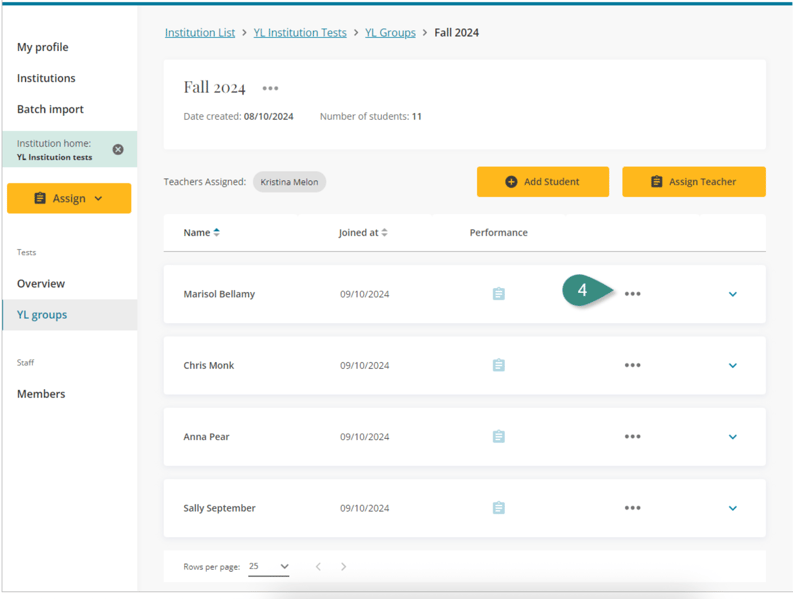Click the Assign Teacher button
Viewport: 793px width, 599px height.
[x=693, y=182]
